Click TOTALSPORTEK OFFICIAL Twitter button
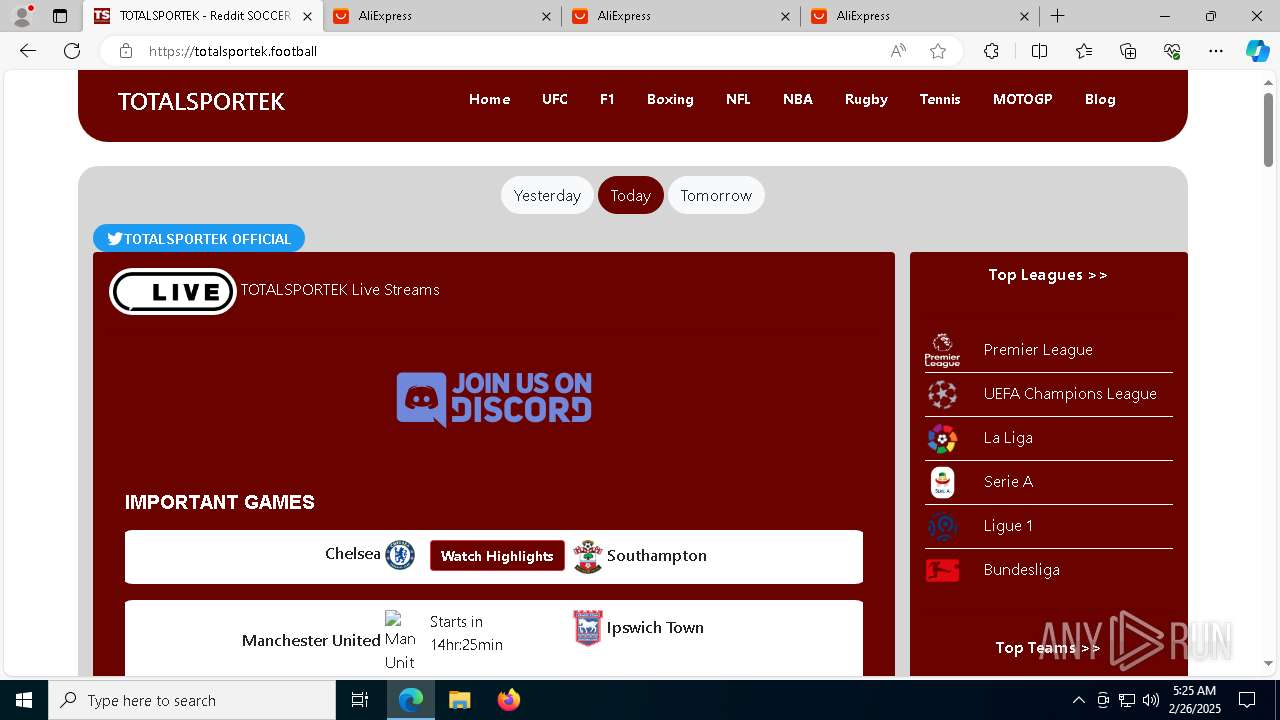The image size is (1280, 720). 199,238
